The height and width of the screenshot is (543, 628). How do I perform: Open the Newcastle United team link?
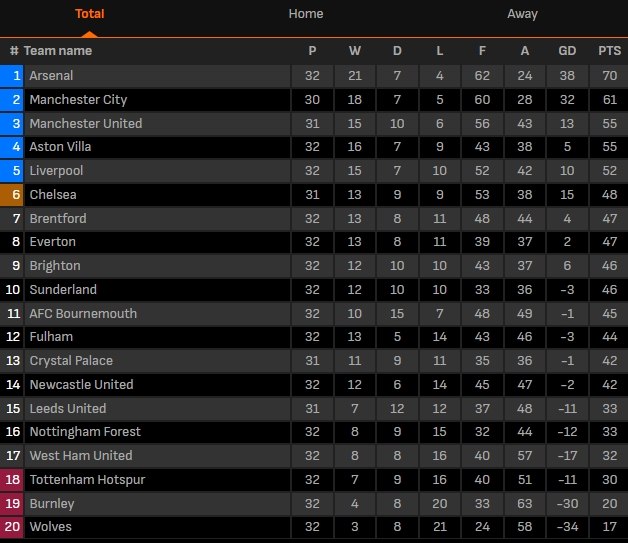pos(81,385)
